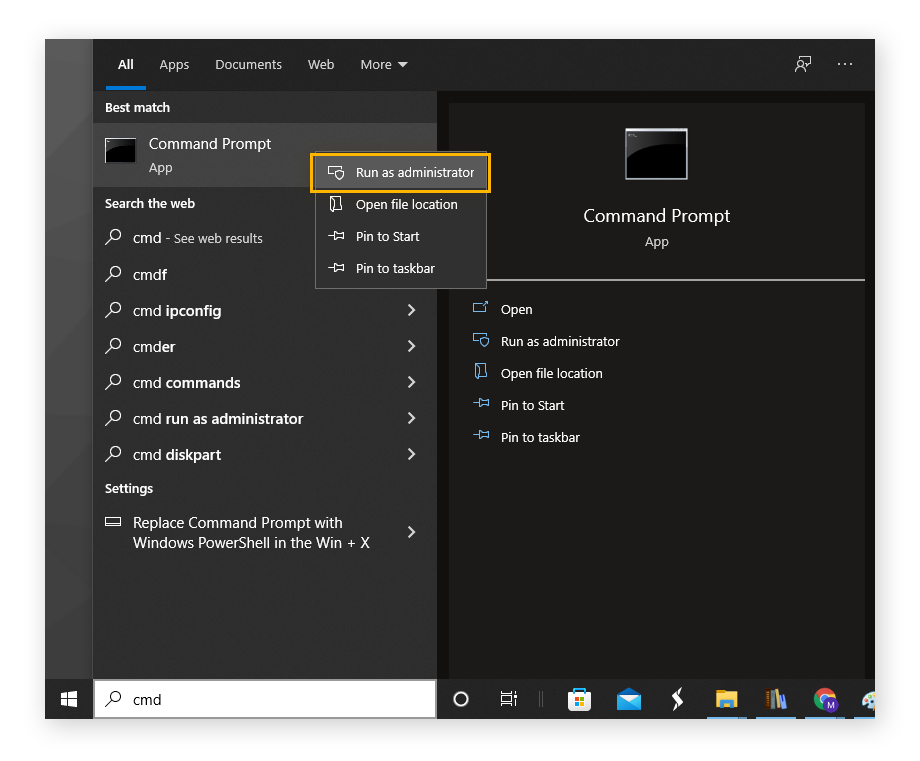Click inside the cmd search input field

(x=265, y=699)
